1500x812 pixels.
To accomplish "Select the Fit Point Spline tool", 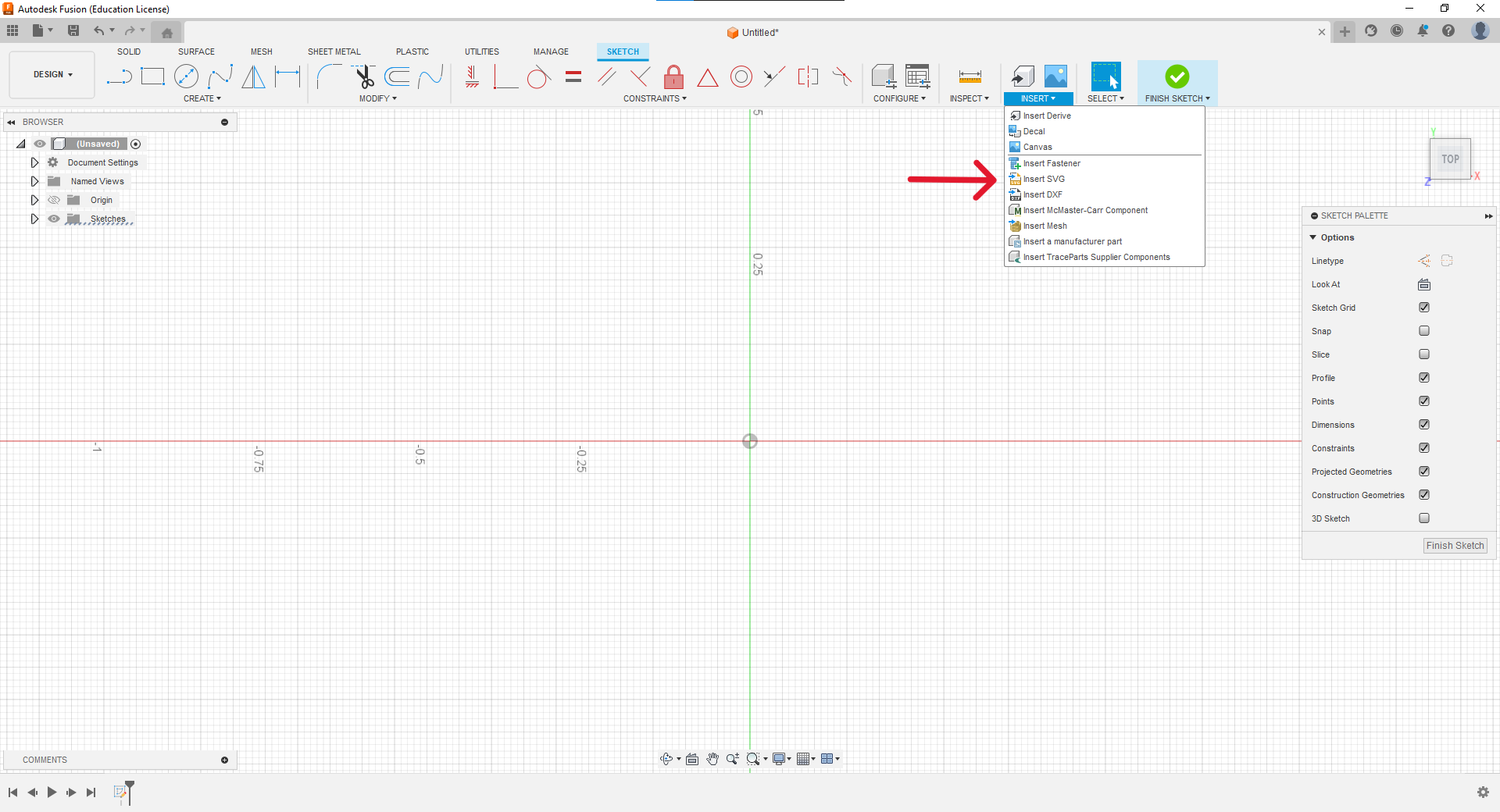I will [220, 77].
